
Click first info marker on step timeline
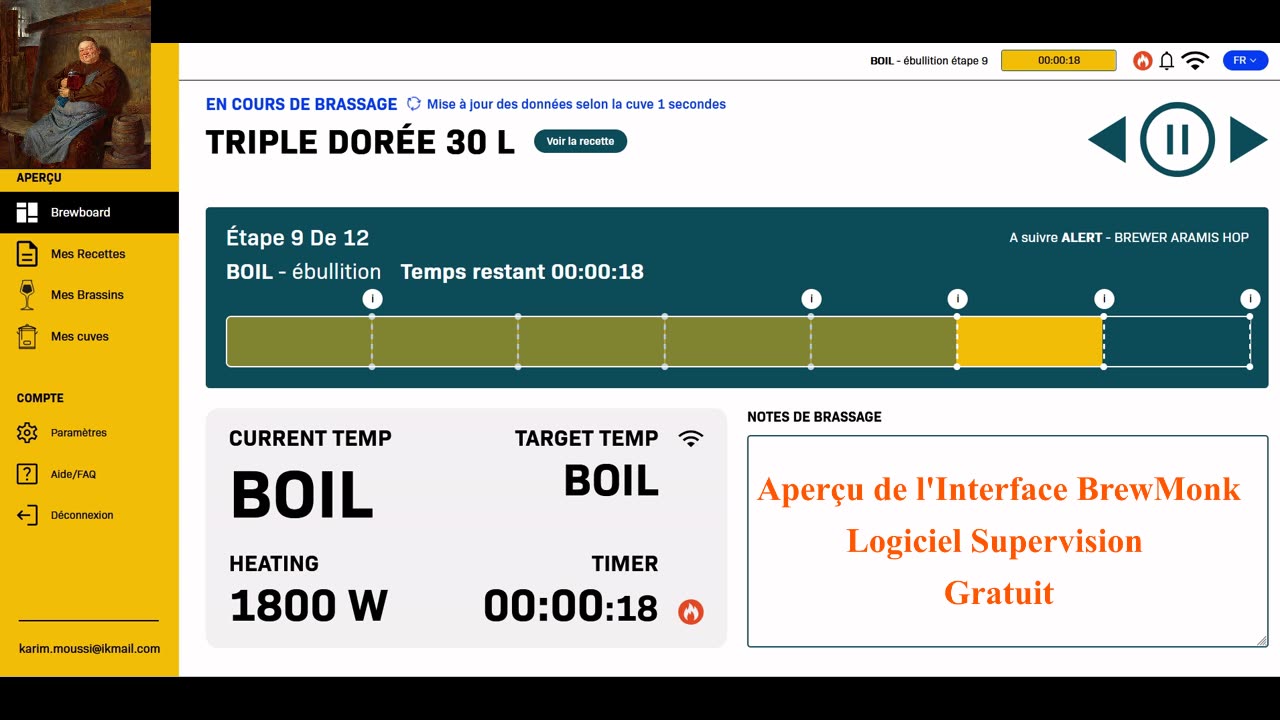372,298
